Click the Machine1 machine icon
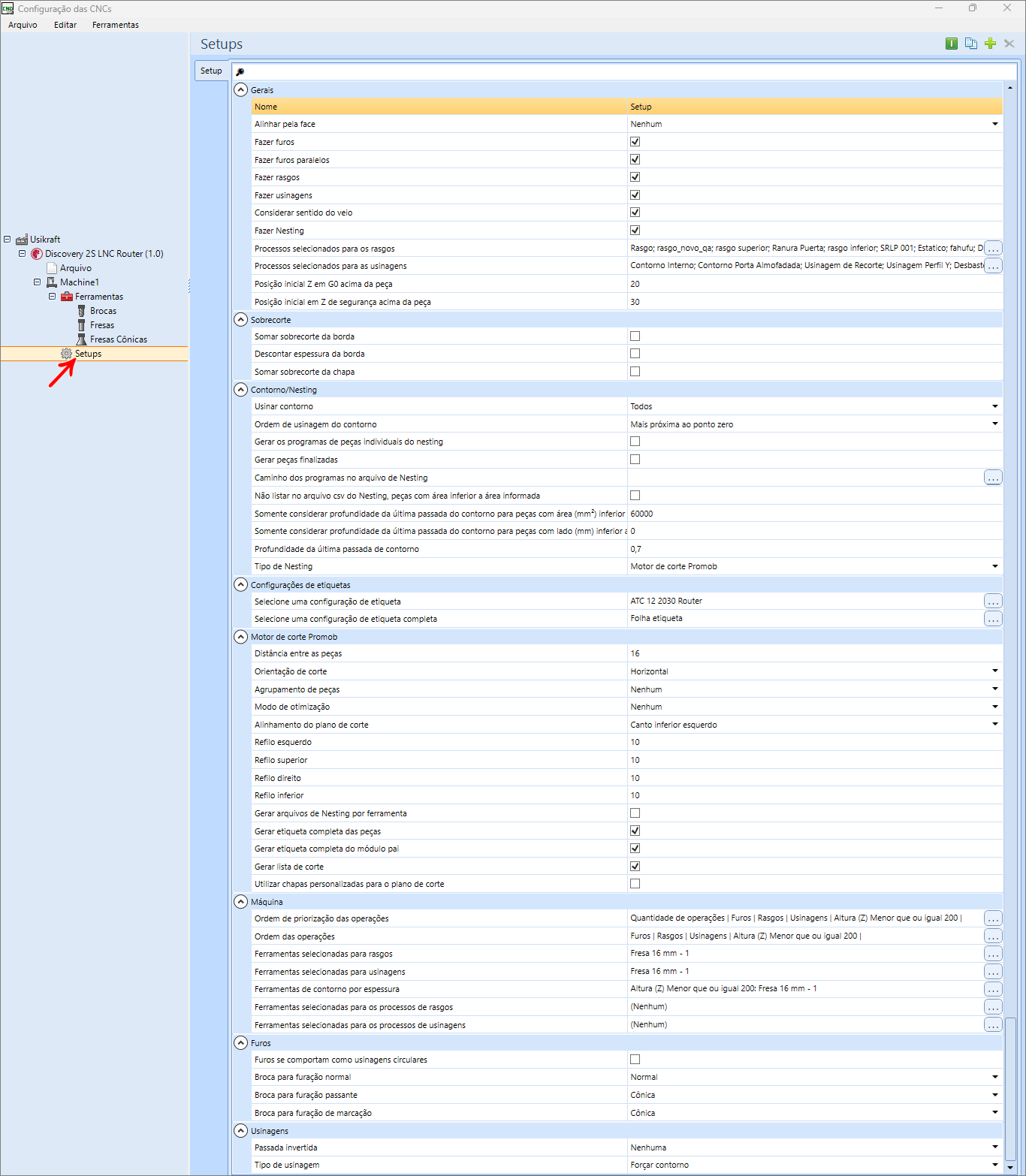The height and width of the screenshot is (1176, 1026). [x=52, y=282]
